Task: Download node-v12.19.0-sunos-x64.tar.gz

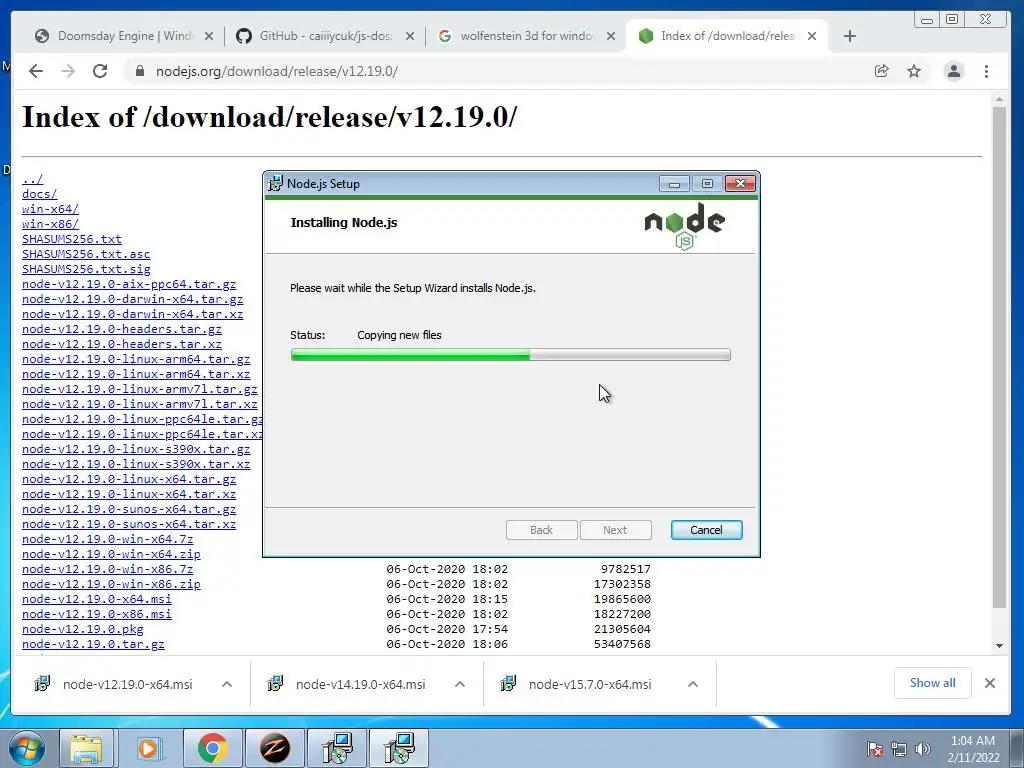Action: point(129,509)
